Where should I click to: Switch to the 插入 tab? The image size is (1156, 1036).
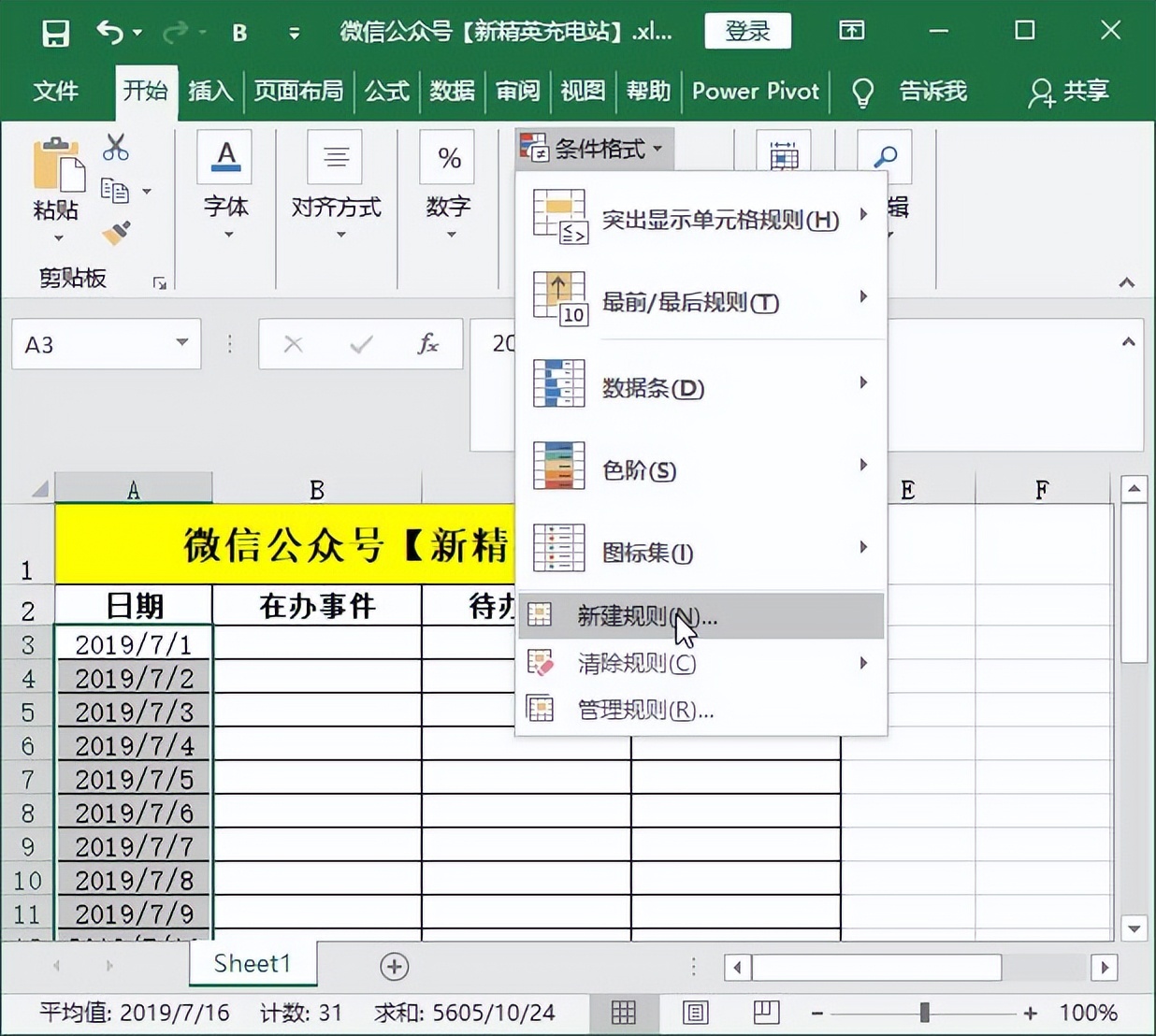pyautogui.click(x=210, y=91)
